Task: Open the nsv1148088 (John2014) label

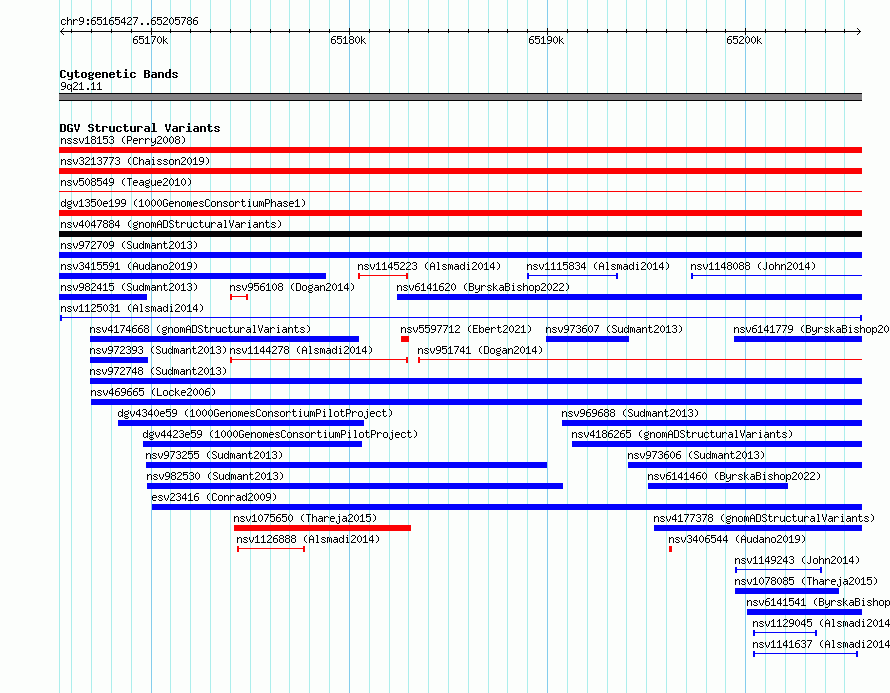Action: click(x=753, y=266)
